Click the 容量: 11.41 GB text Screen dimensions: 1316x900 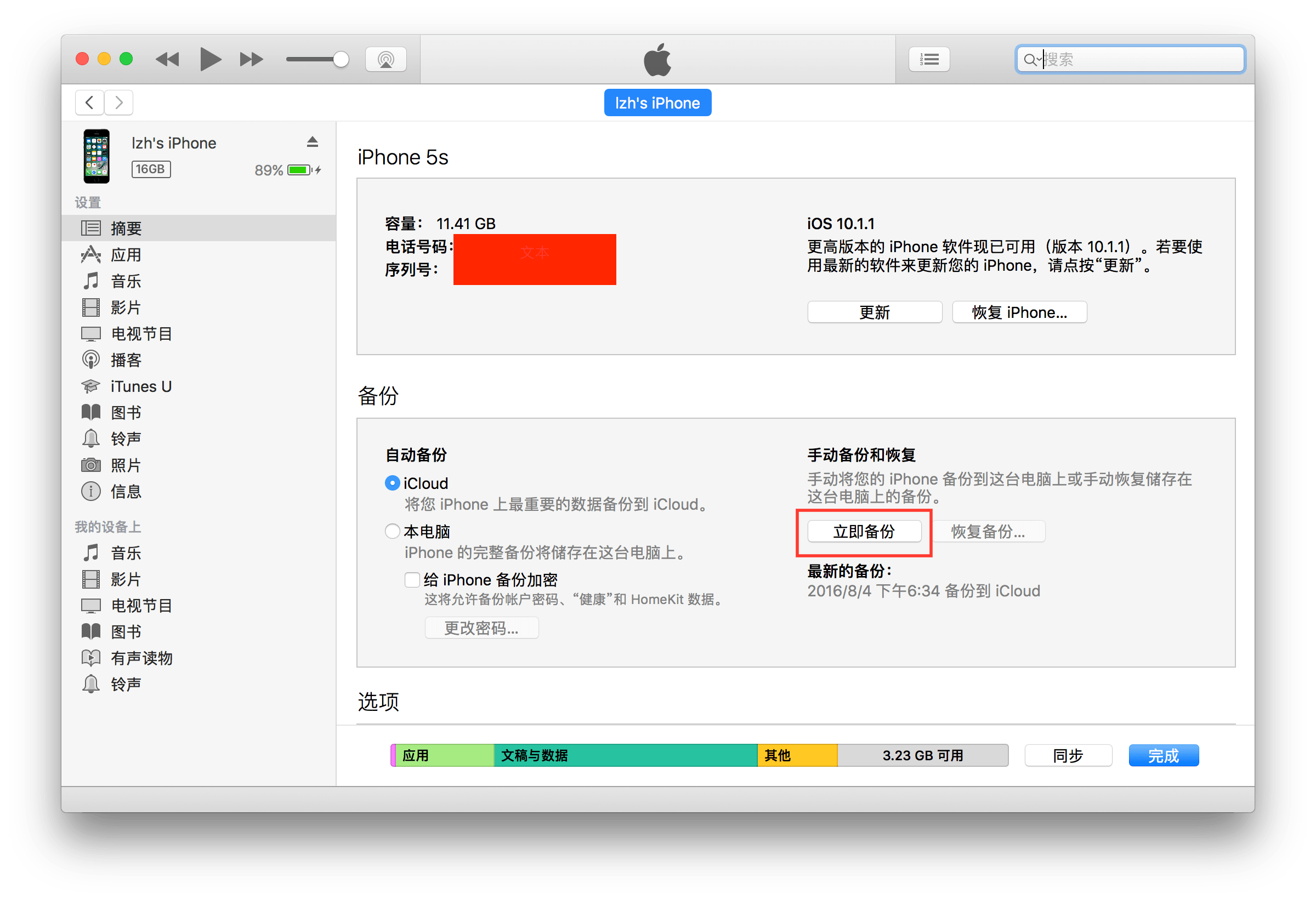click(x=440, y=224)
